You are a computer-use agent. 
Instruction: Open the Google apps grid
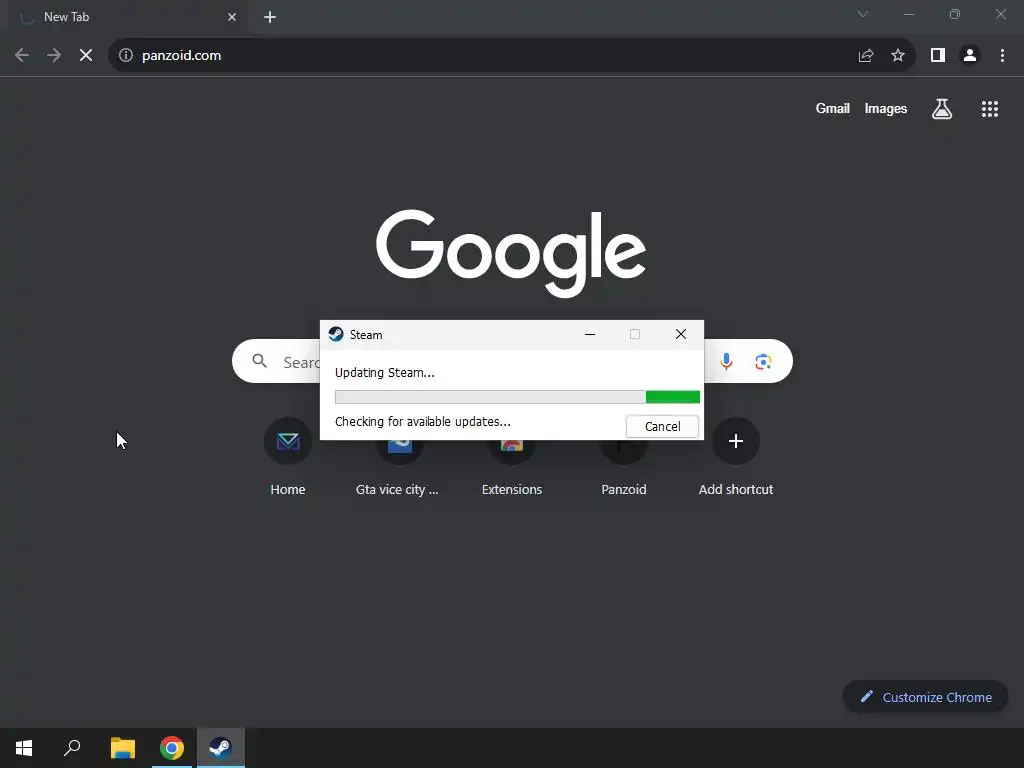(x=990, y=109)
